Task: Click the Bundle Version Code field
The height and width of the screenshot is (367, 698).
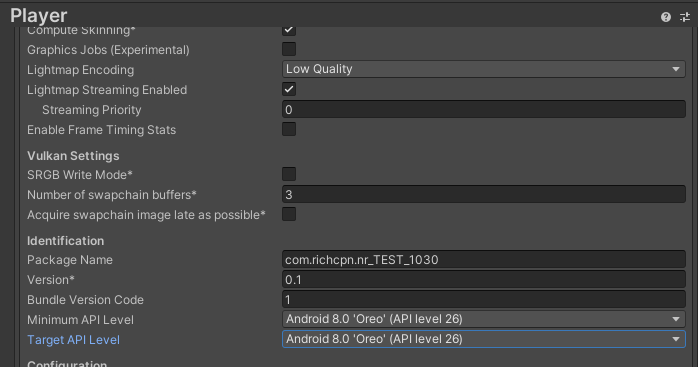Action: pos(484,300)
